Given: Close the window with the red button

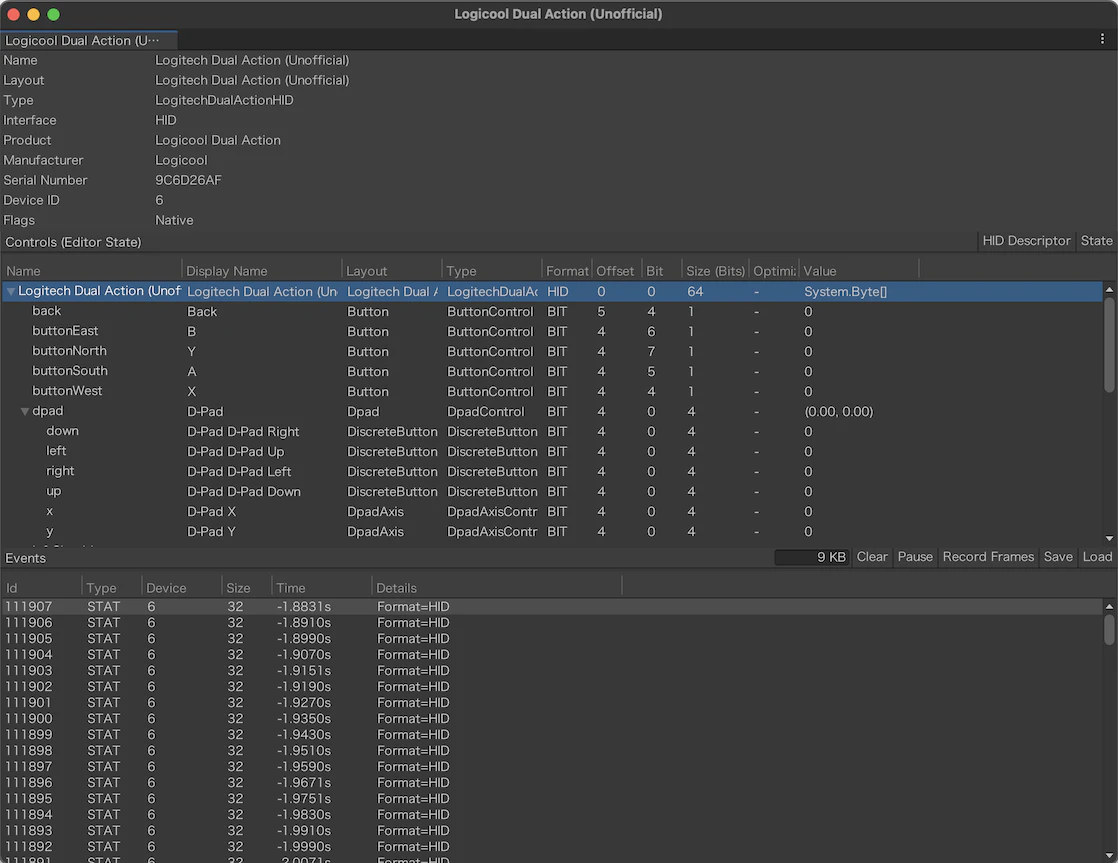Looking at the screenshot, I should tap(13, 14).
